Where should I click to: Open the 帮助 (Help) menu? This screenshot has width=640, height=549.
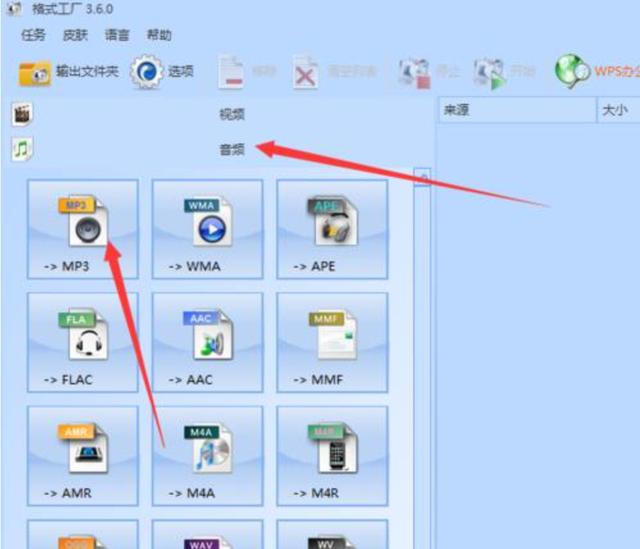pos(159,35)
